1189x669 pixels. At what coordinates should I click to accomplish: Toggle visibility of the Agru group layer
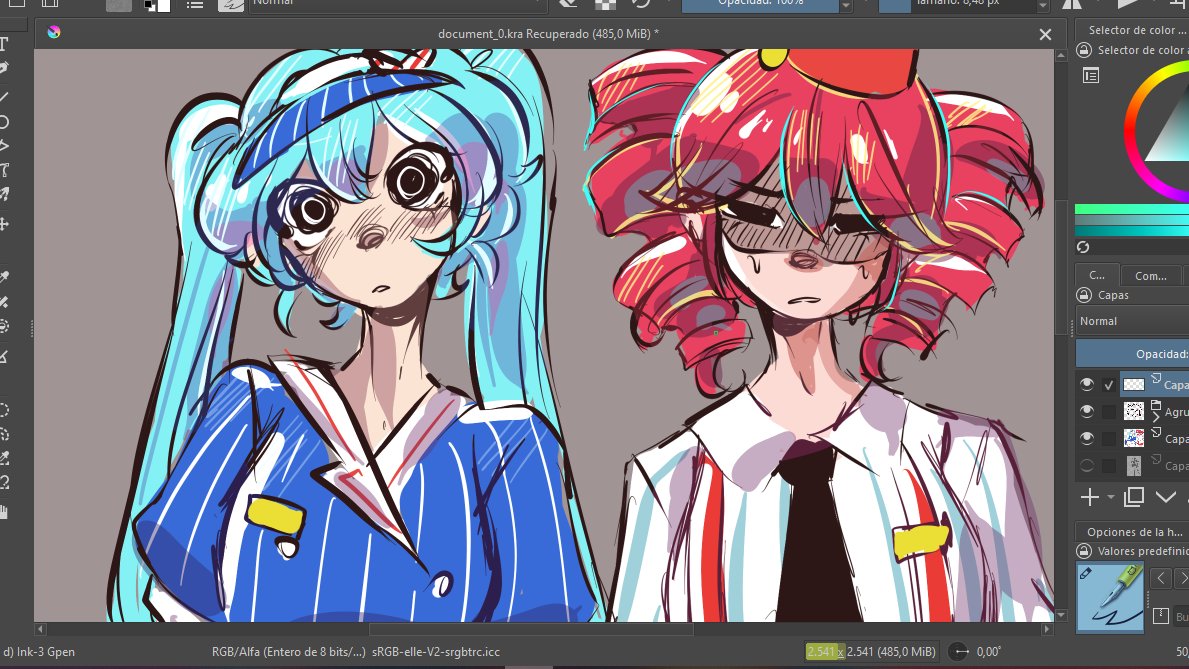point(1088,410)
